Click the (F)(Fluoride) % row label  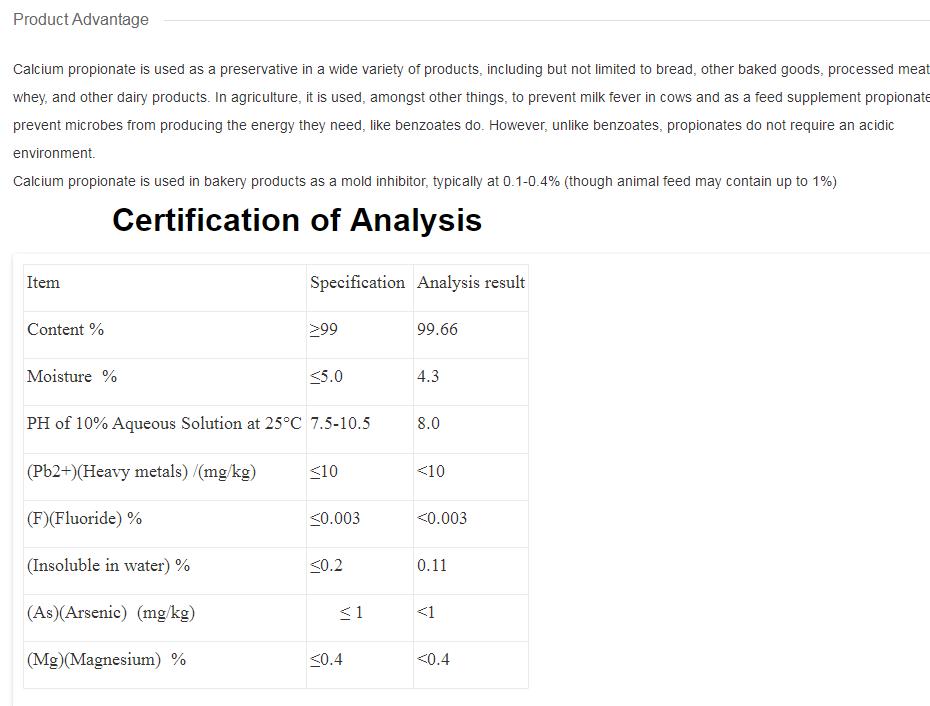point(84,519)
